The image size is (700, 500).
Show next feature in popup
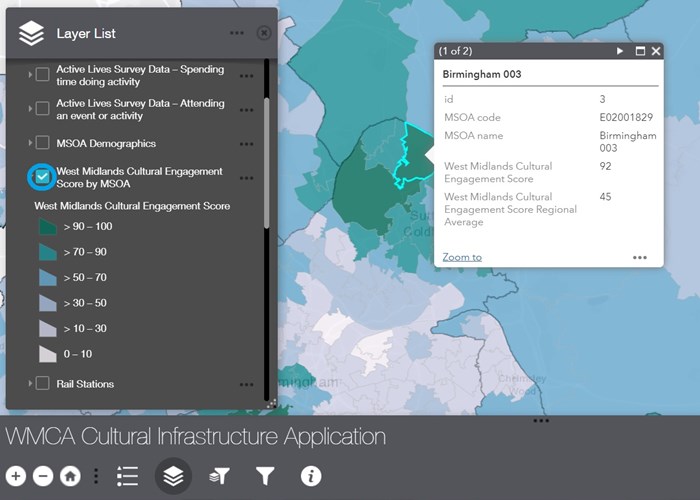[x=620, y=51]
